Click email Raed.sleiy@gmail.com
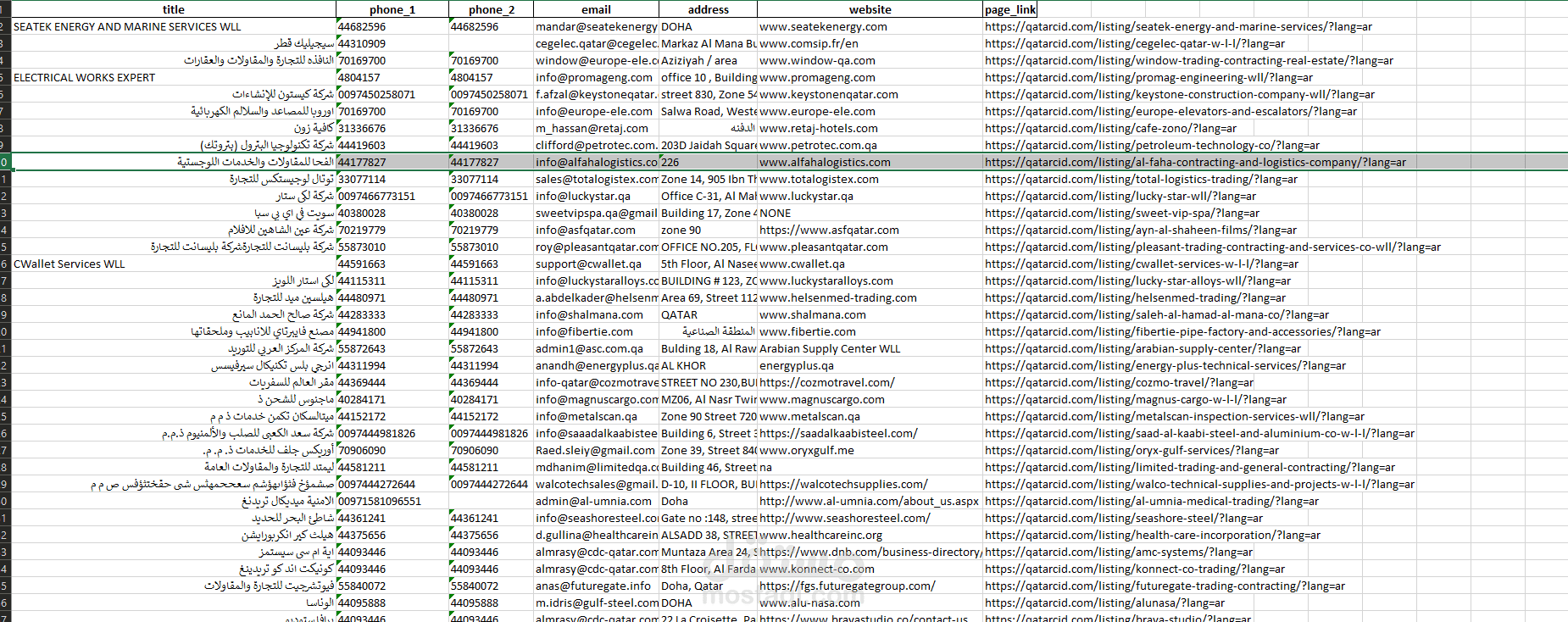 596,450
